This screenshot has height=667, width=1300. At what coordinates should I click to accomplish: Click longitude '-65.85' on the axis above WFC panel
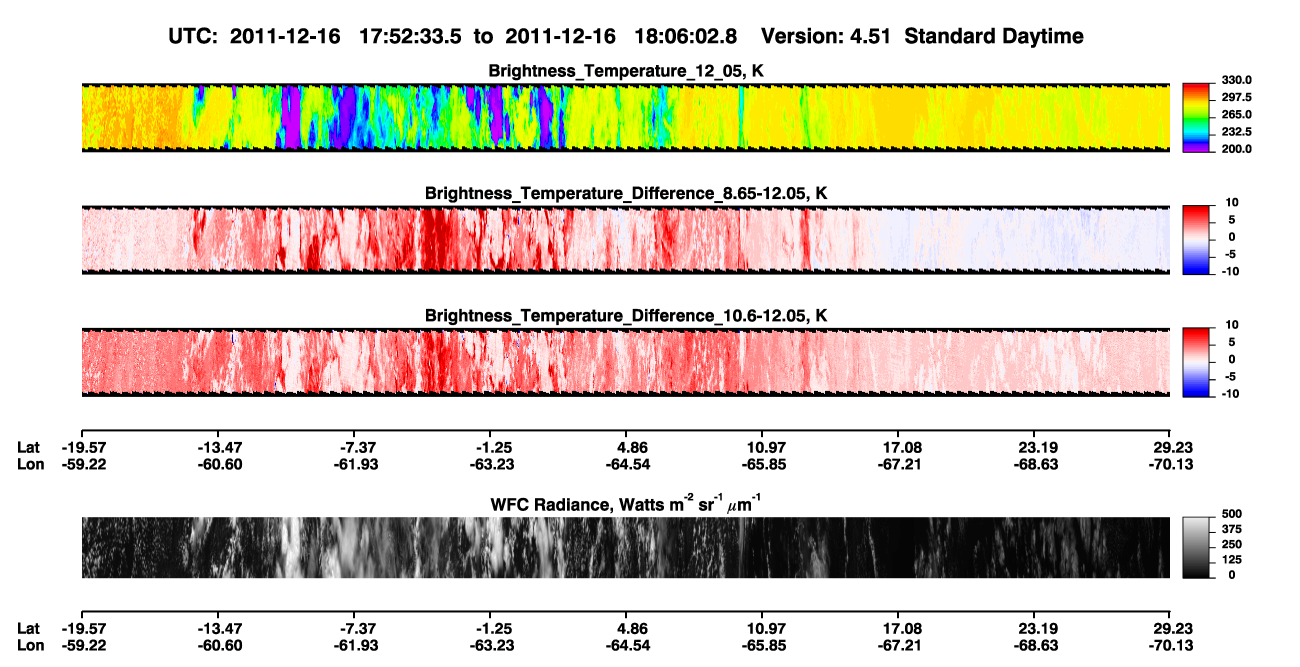pos(762,464)
